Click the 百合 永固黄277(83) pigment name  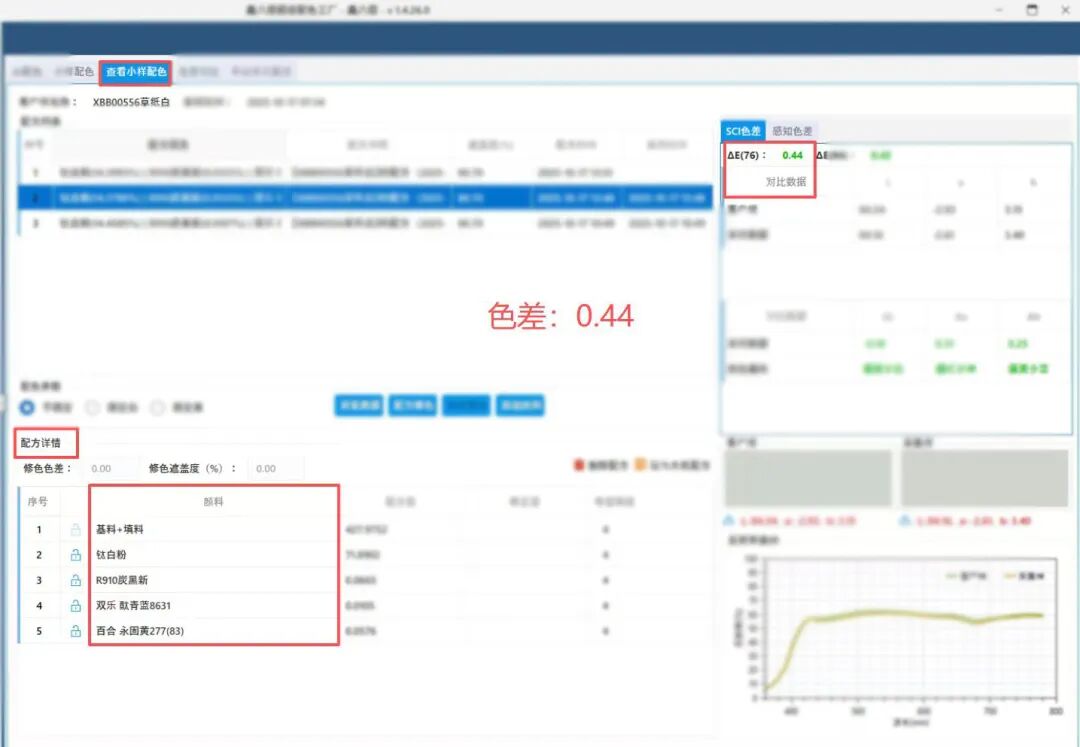(140, 631)
